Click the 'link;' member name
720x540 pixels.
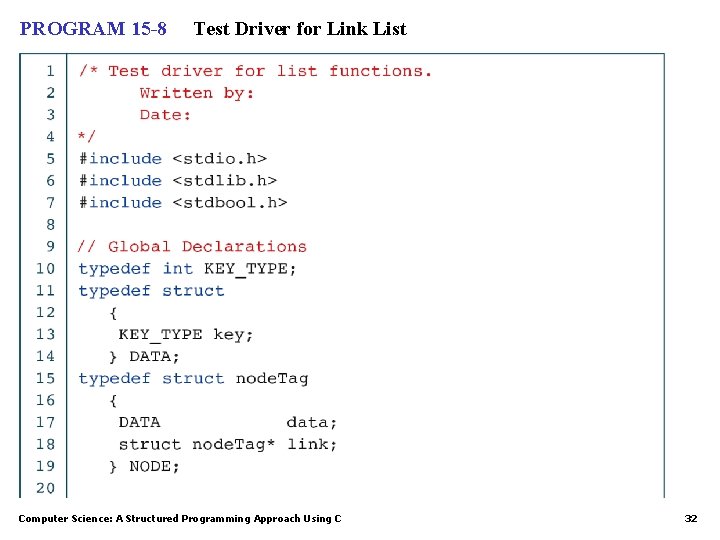point(312,444)
